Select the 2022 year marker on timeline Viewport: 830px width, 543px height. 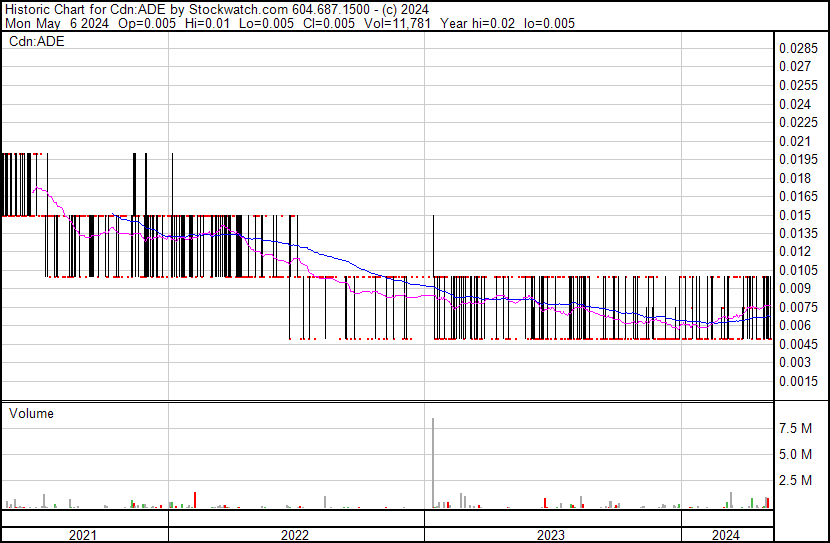pos(295,534)
